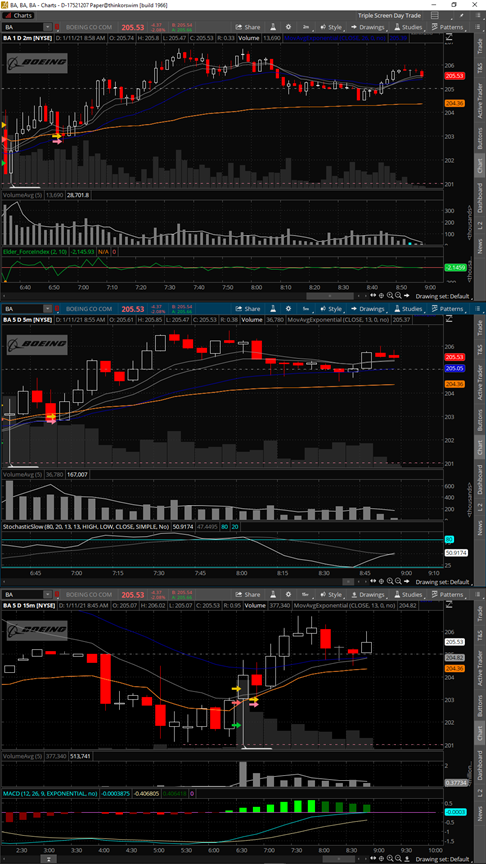Zoom out on the 15m chart

point(398,858)
